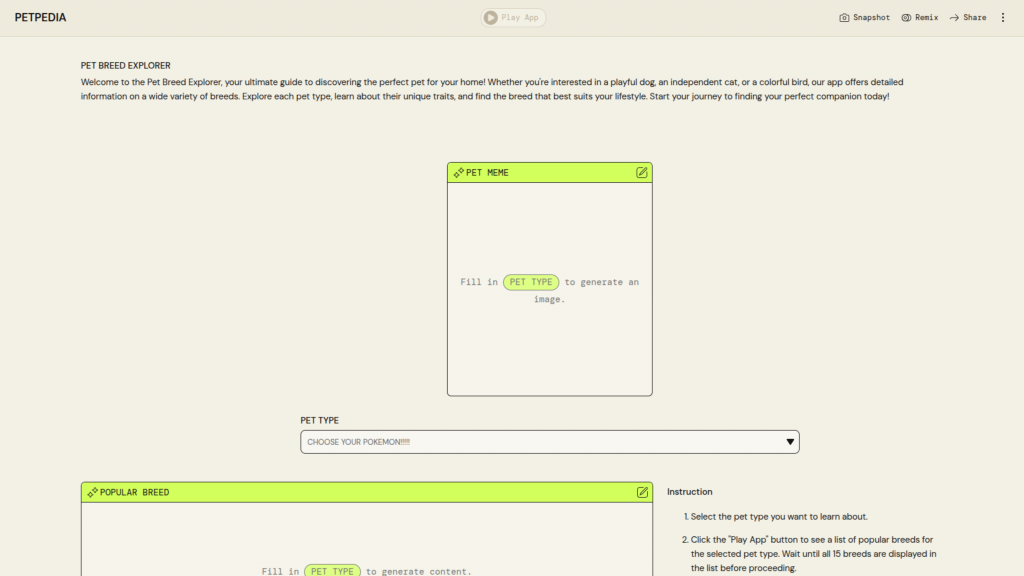1024x576 pixels.
Task: Click the Share arrow icon
Action: pos(954,18)
